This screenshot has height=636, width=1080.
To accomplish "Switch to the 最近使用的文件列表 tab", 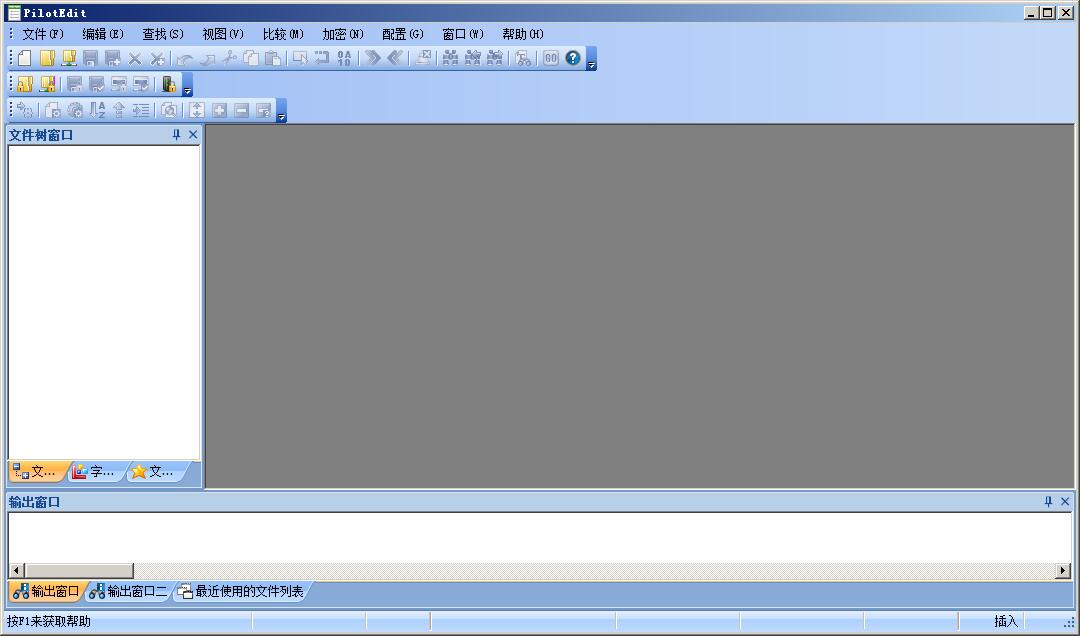I will click(x=241, y=591).
